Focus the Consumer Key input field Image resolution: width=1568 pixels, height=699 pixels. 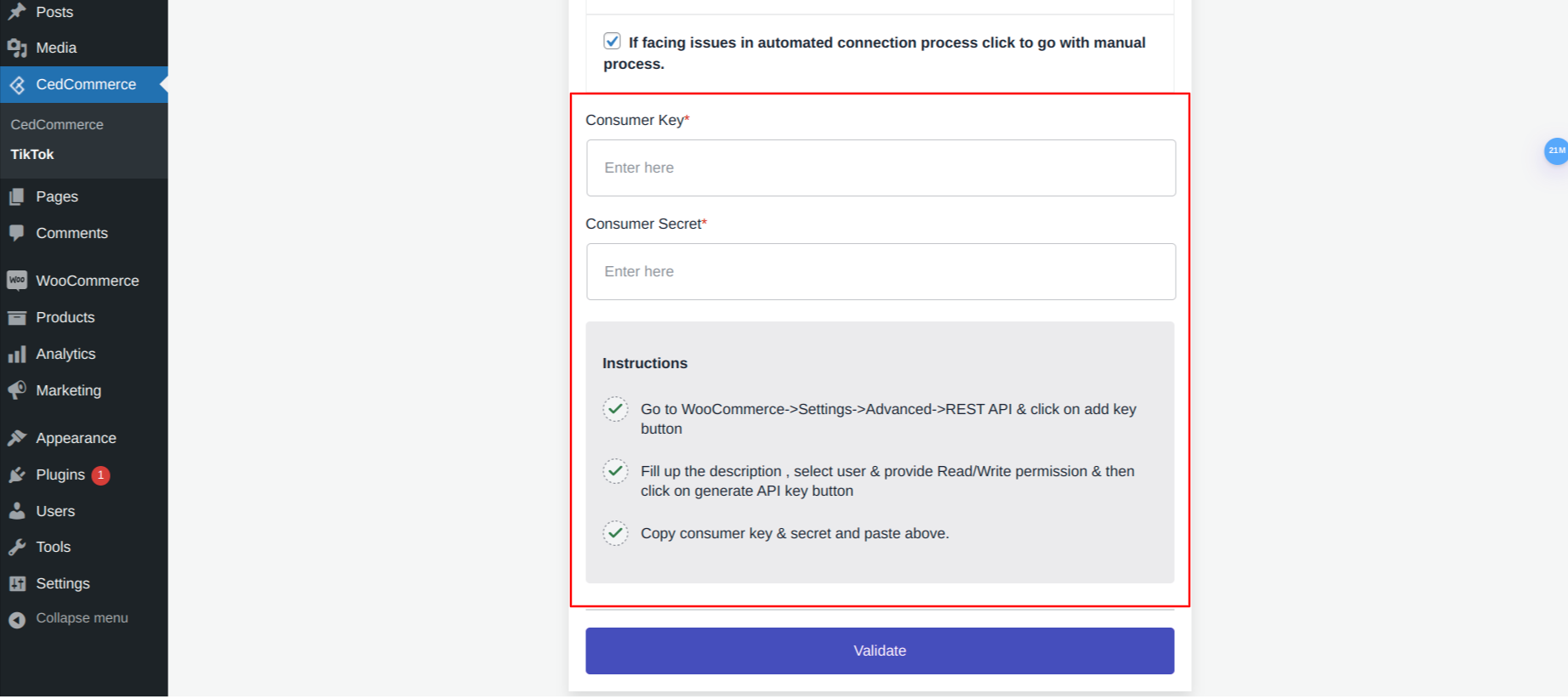[x=881, y=168]
